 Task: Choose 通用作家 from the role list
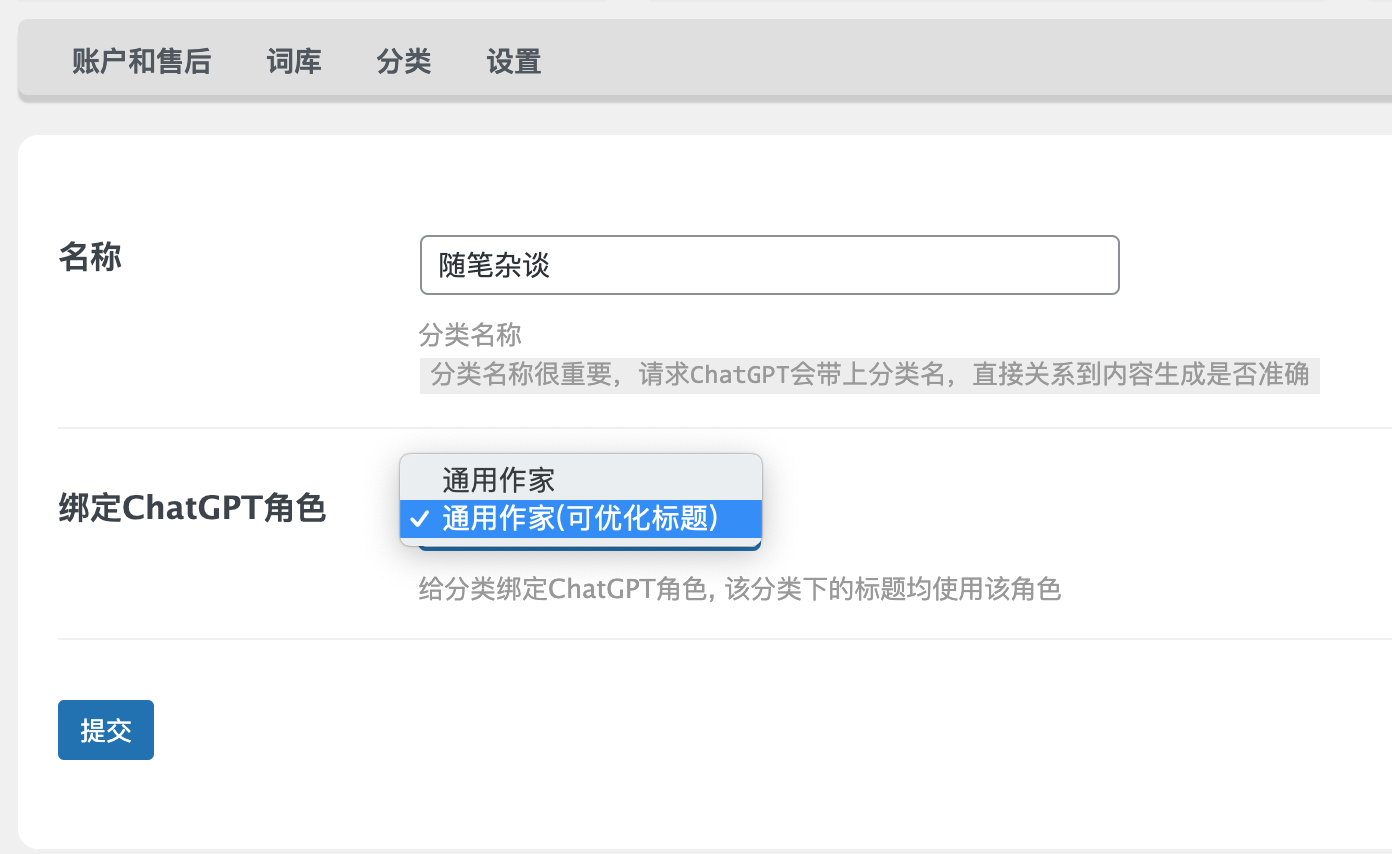click(x=498, y=480)
